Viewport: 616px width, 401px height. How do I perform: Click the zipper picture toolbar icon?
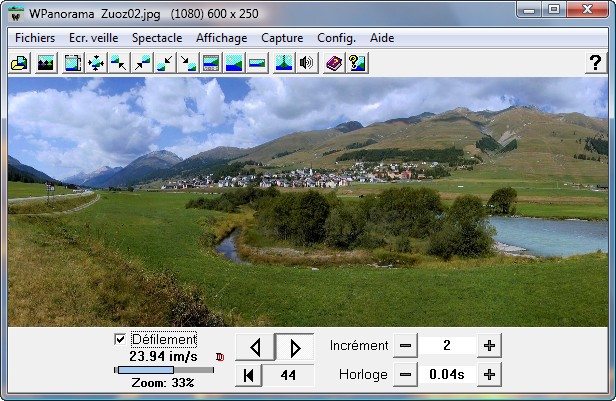pyautogui.click(x=284, y=63)
